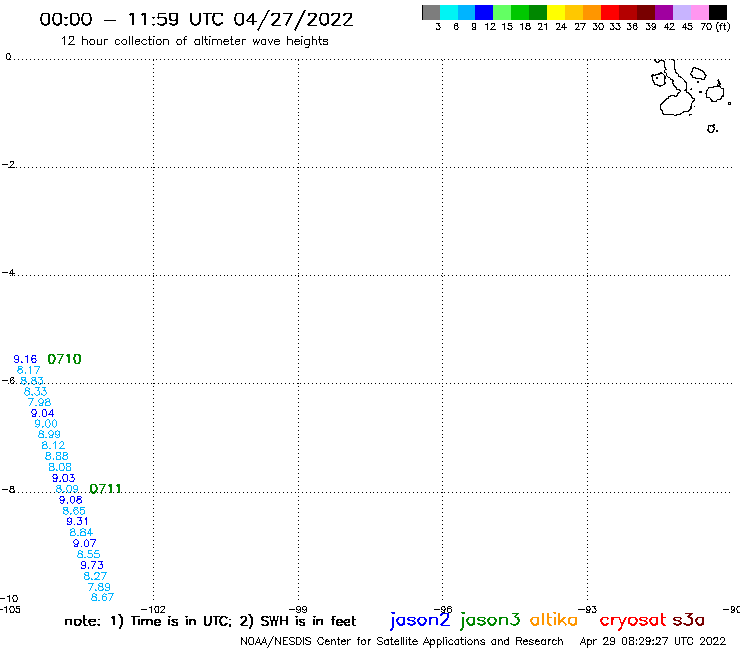Click the Apr 29 08:29:27 UTC timestamp
Viewport: 740px width, 650px height.
pos(653,642)
